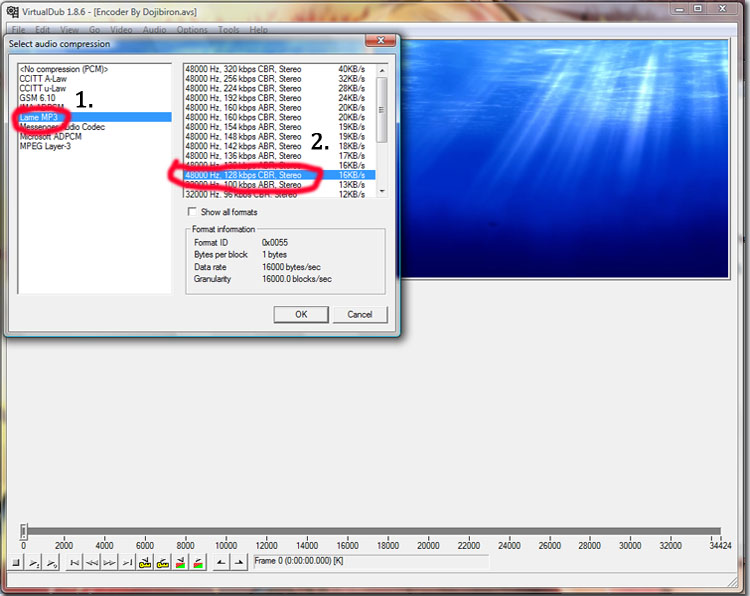
Task: Choose 48000 Hz, 192 kbps CBR, Stereo
Action: pos(280,98)
